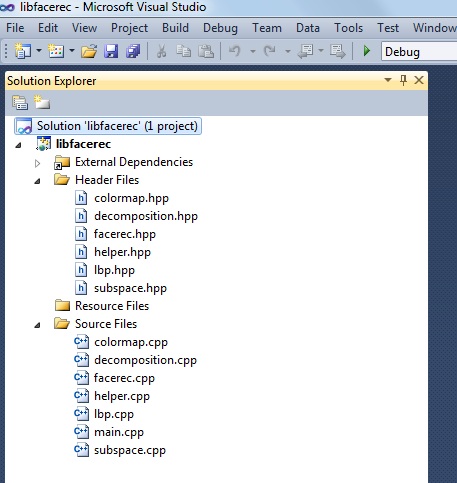Click the Show All Files icon
This screenshot has height=483, width=457.
pos(42,102)
